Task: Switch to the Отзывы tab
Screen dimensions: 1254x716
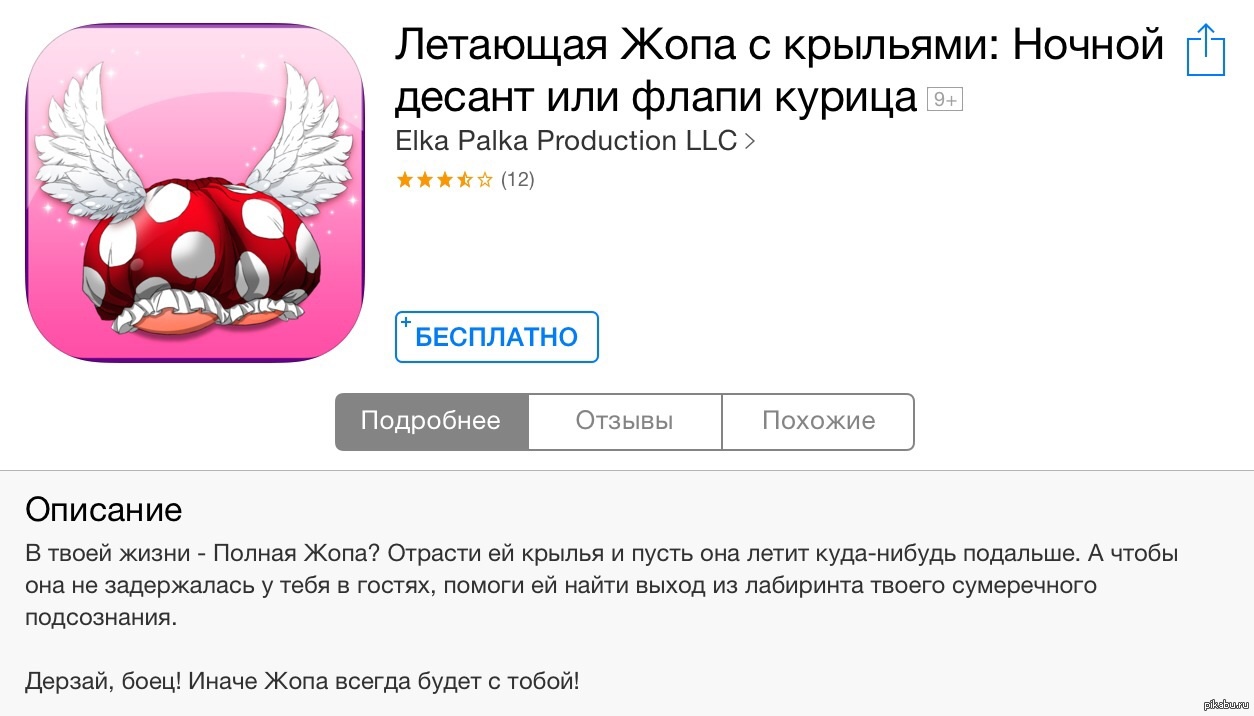Action: (625, 421)
